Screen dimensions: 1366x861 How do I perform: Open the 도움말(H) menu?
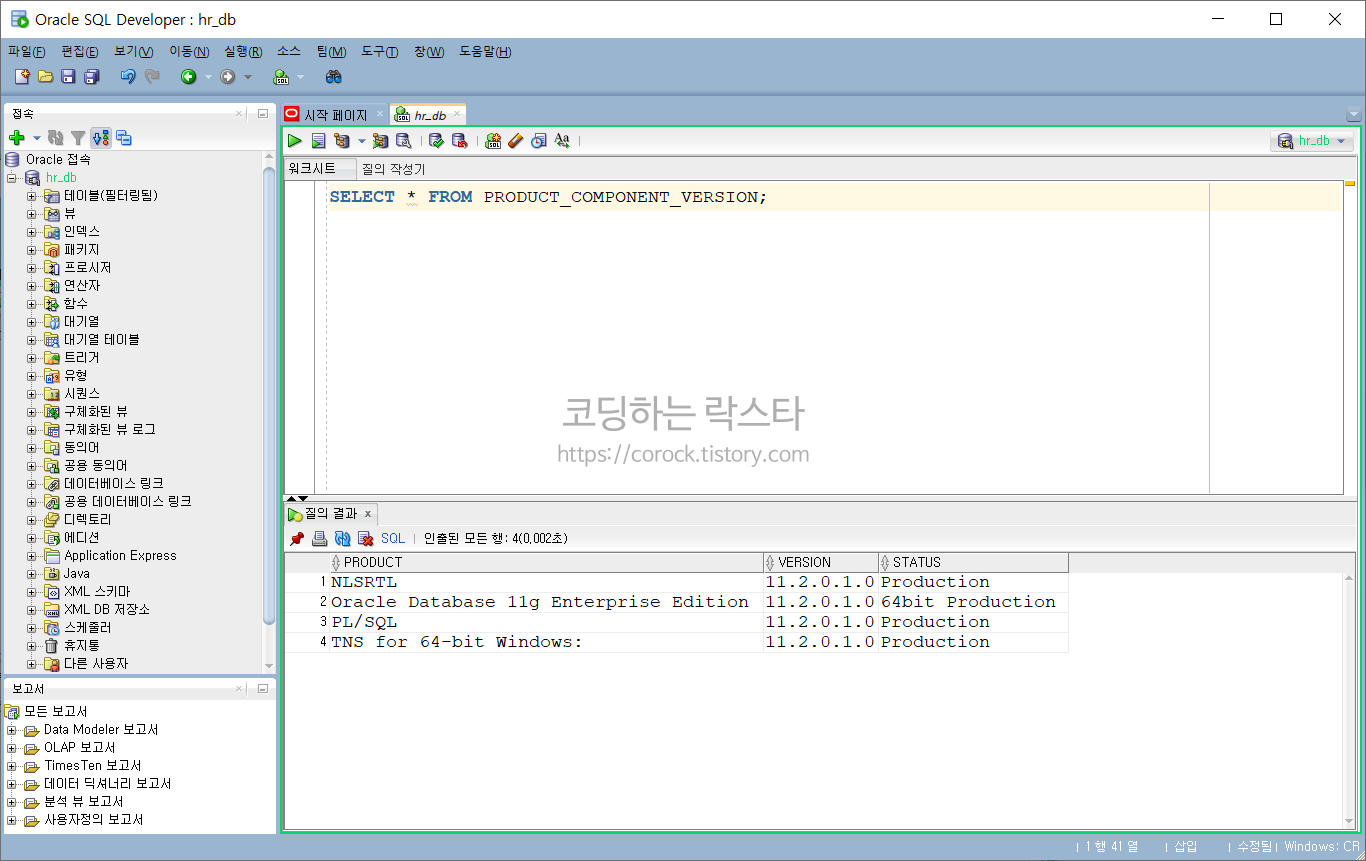coord(486,52)
